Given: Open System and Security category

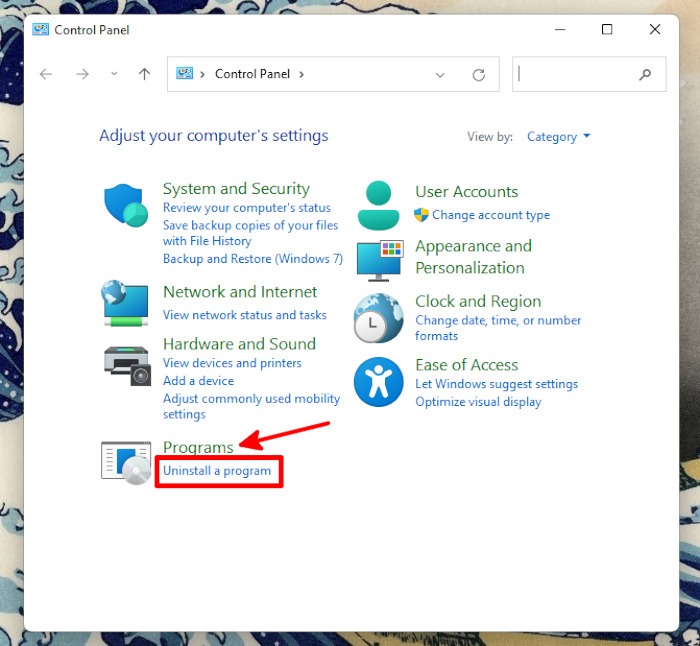Looking at the screenshot, I should click(236, 189).
